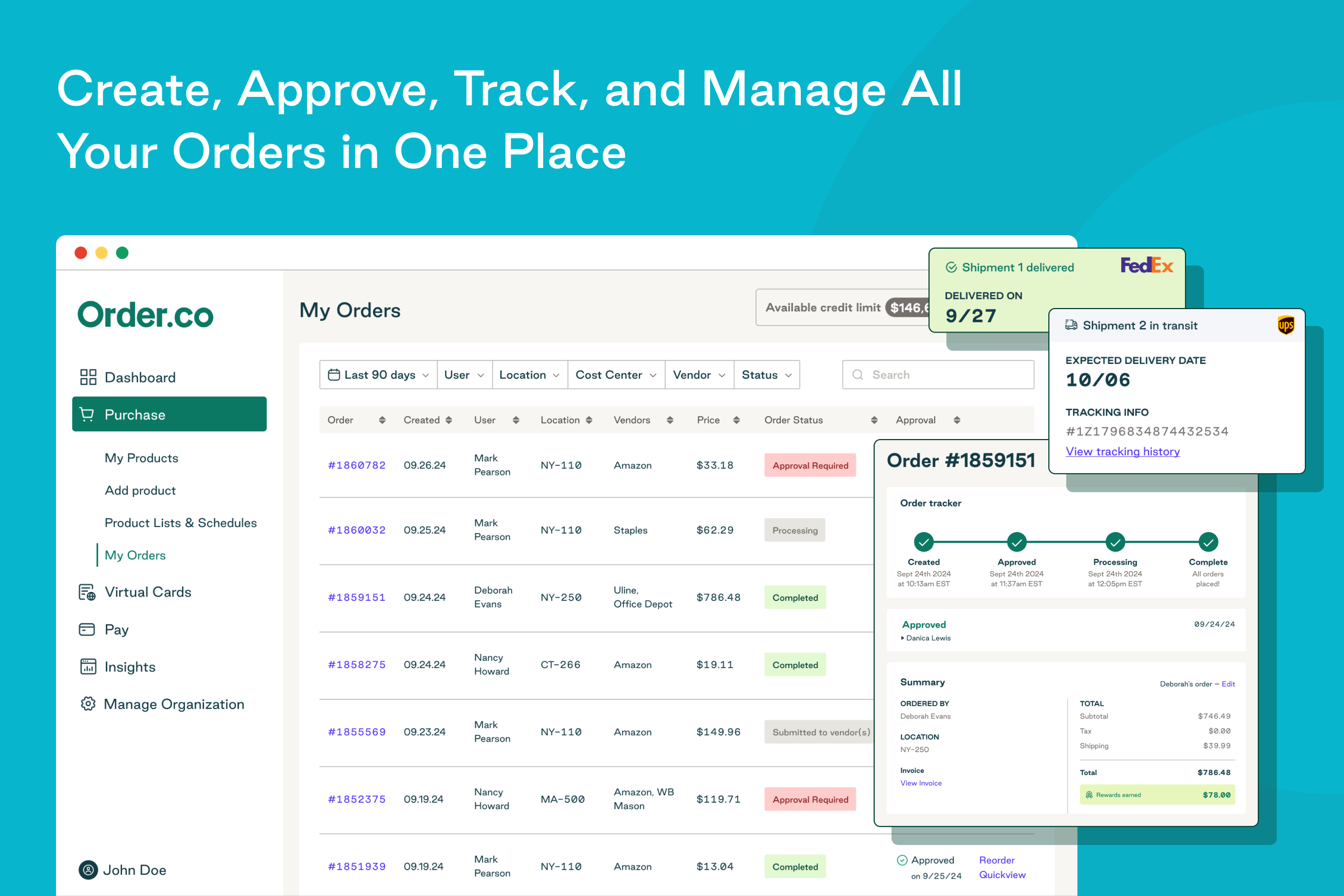Open the Status filter dropdown
This screenshot has width=1344, height=896.
coord(767,374)
